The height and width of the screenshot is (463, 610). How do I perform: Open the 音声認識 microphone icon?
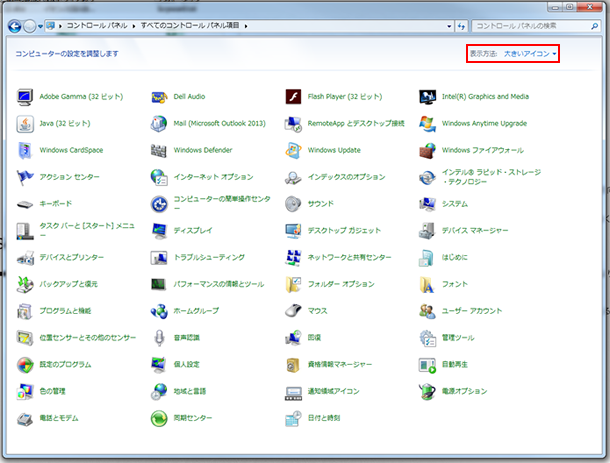159,338
